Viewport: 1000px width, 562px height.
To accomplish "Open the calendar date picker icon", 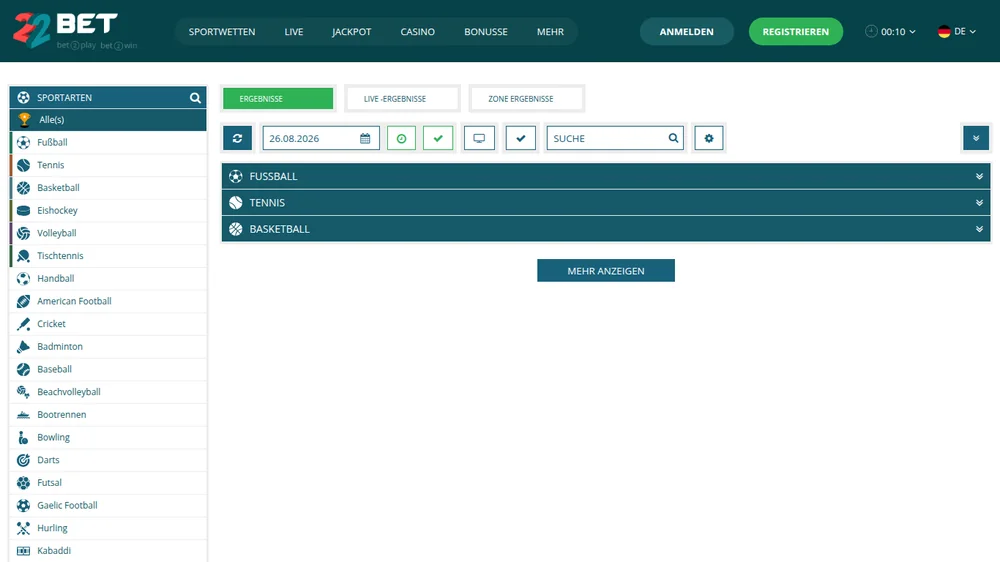I will [x=365, y=138].
